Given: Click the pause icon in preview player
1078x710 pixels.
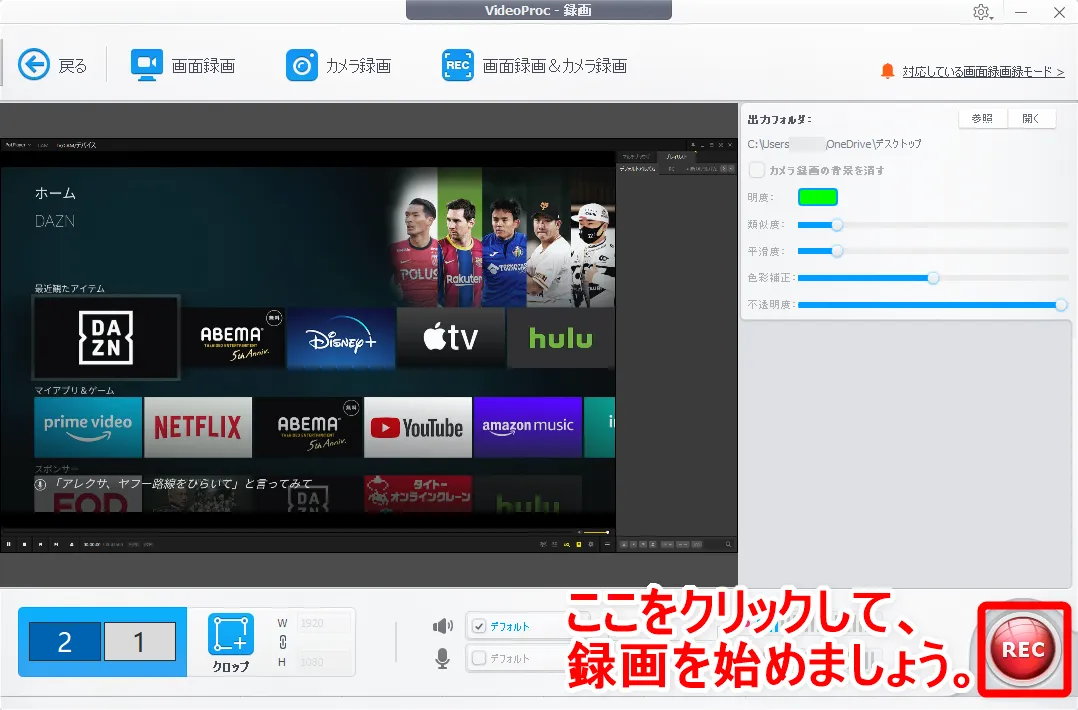Looking at the screenshot, I should tap(9, 544).
